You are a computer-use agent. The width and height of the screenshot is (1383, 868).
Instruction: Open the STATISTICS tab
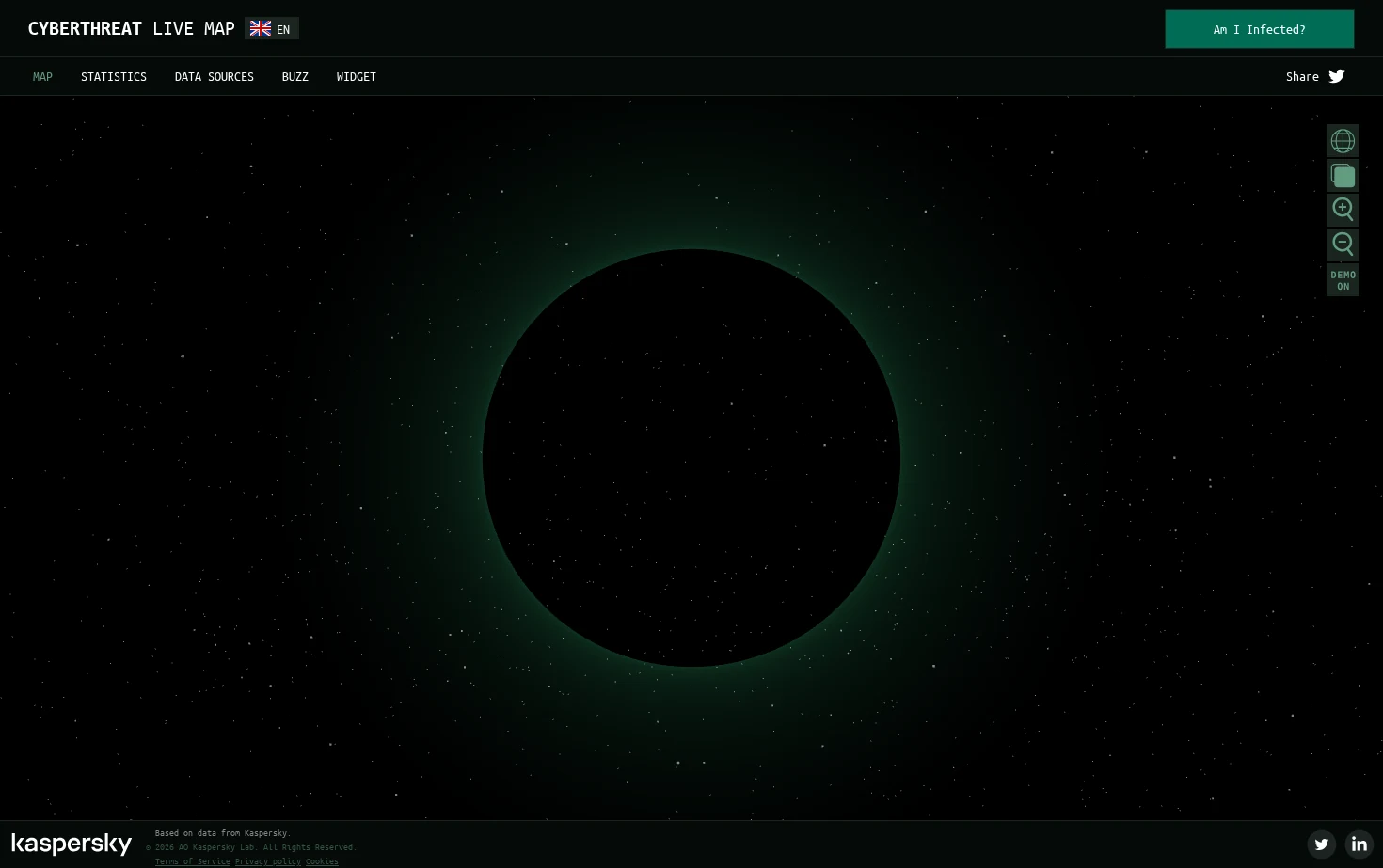click(x=114, y=77)
